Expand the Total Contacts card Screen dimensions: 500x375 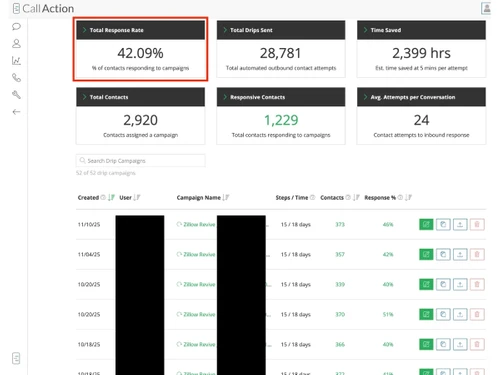click(85, 97)
